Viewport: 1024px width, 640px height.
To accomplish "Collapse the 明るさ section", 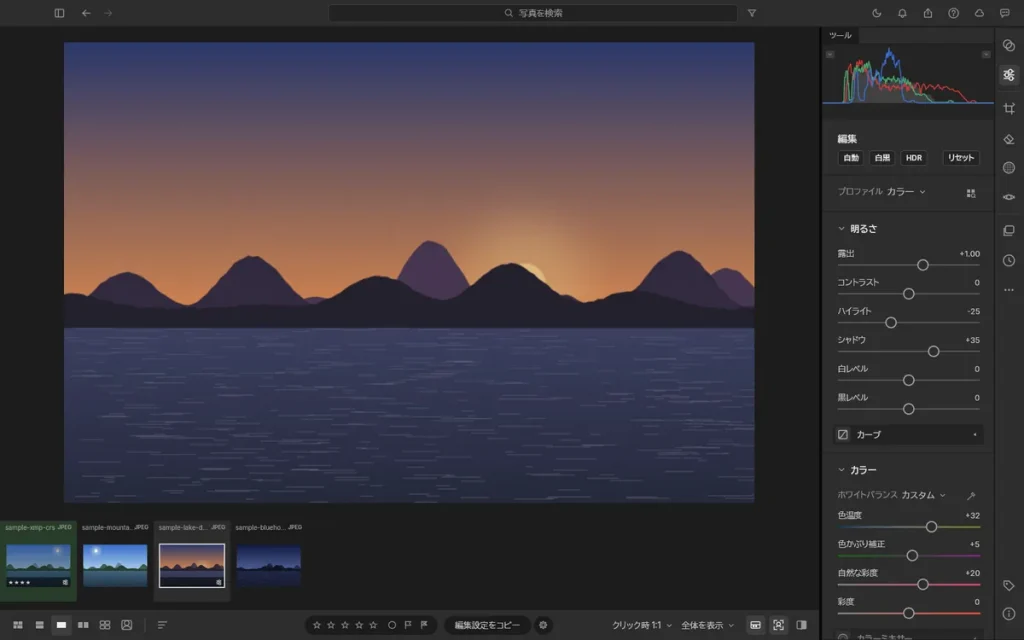I will tap(841, 229).
